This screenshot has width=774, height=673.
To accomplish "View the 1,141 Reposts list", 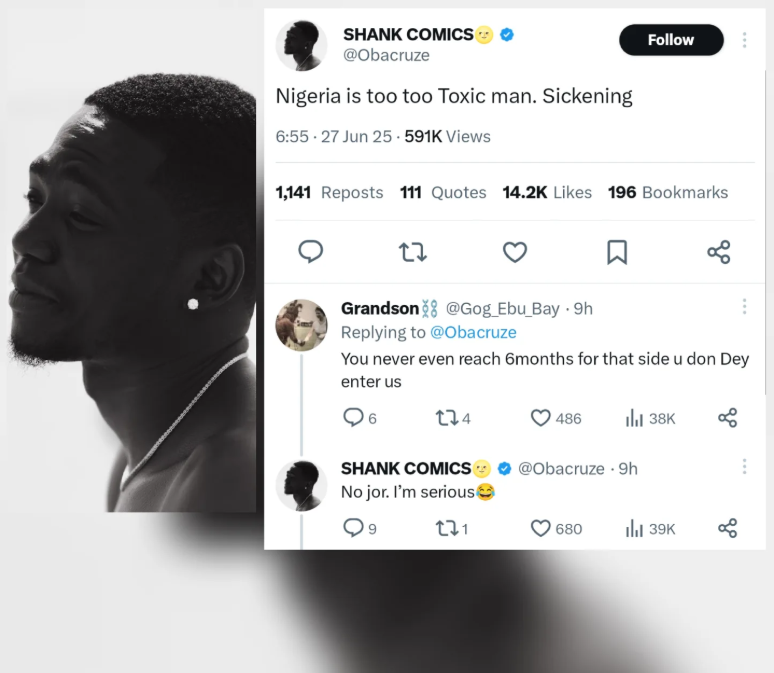I will [329, 192].
